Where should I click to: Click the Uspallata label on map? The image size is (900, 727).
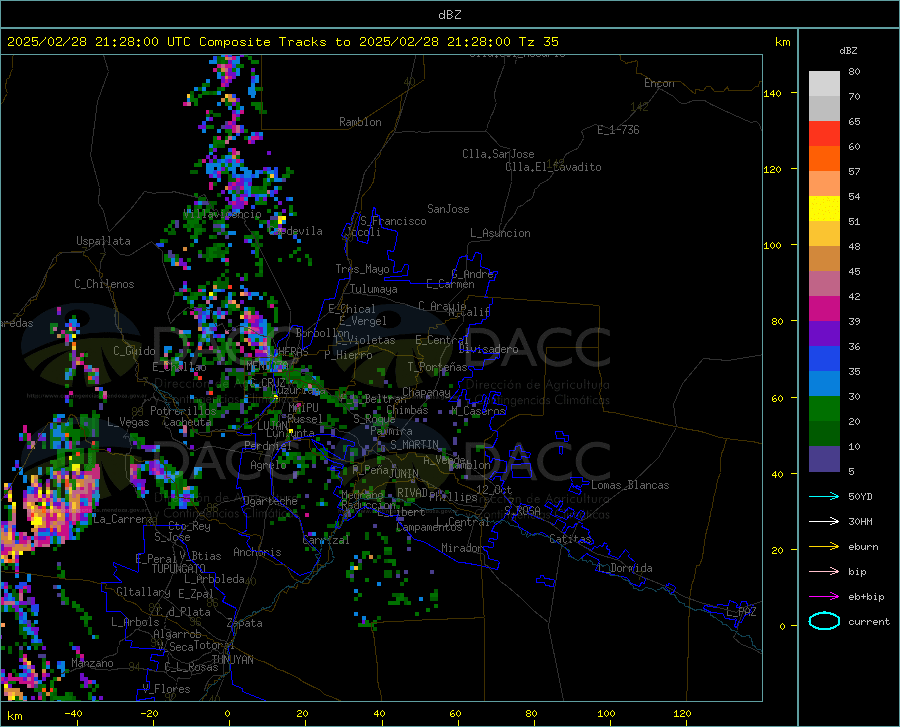pos(103,241)
